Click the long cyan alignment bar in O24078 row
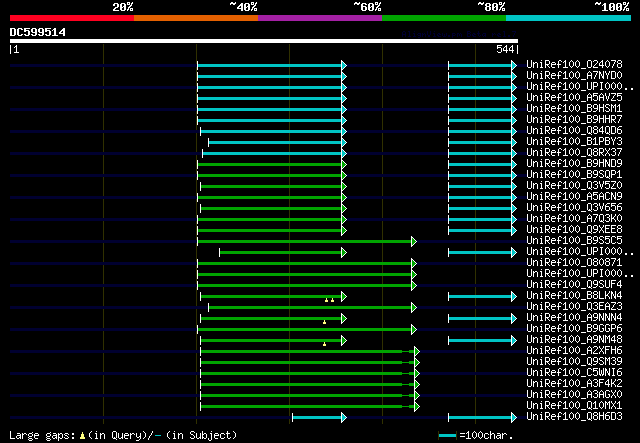This screenshot has height=443, width=640. 272,65
